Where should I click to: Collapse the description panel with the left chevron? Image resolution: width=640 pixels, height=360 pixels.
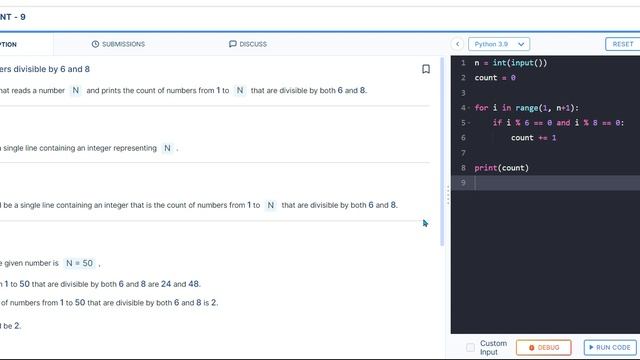coord(458,44)
